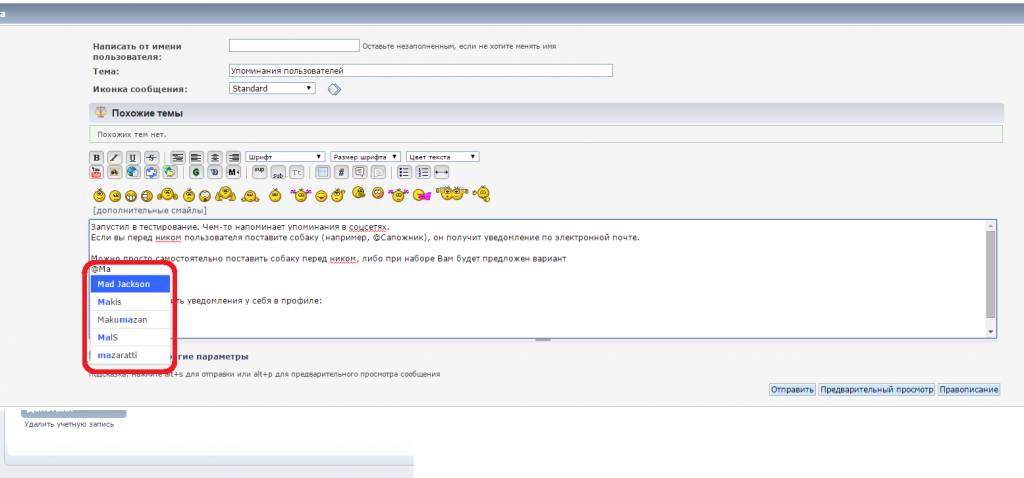
Task: Insert a horizontal rule line
Action: click(441, 172)
